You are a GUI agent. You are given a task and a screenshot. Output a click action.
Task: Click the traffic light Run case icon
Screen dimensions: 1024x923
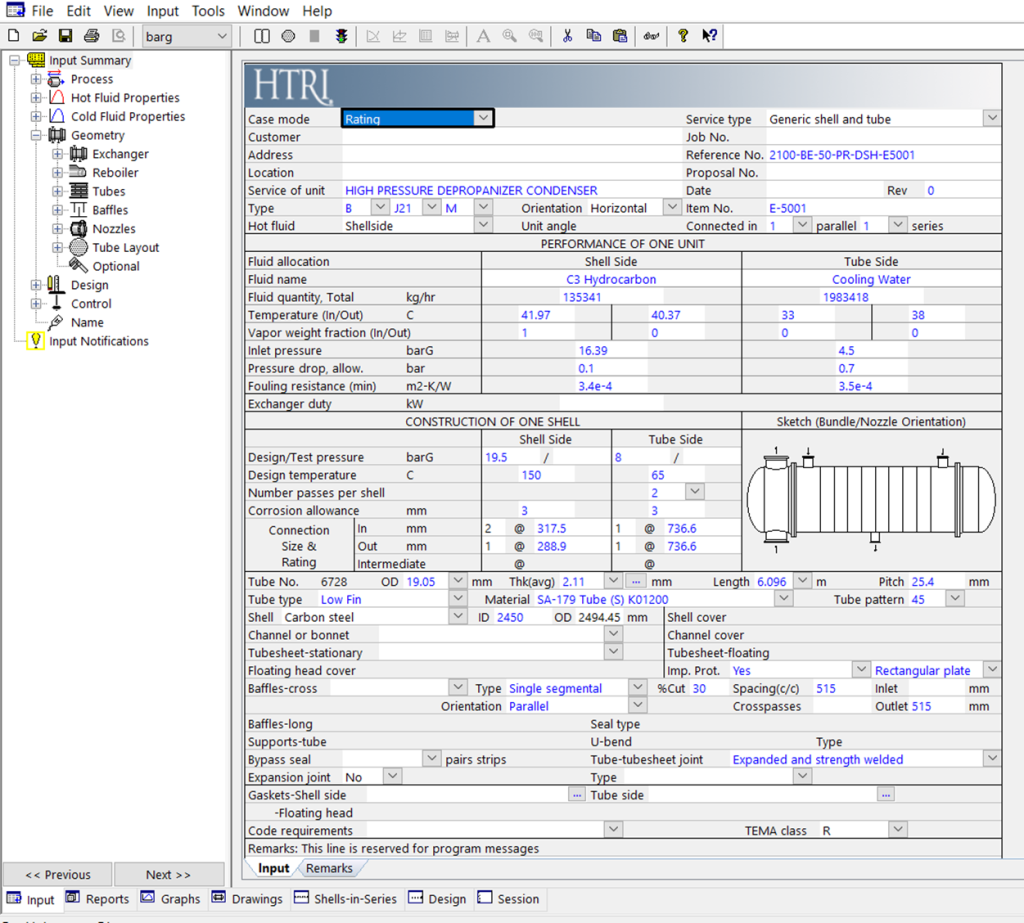[341, 36]
